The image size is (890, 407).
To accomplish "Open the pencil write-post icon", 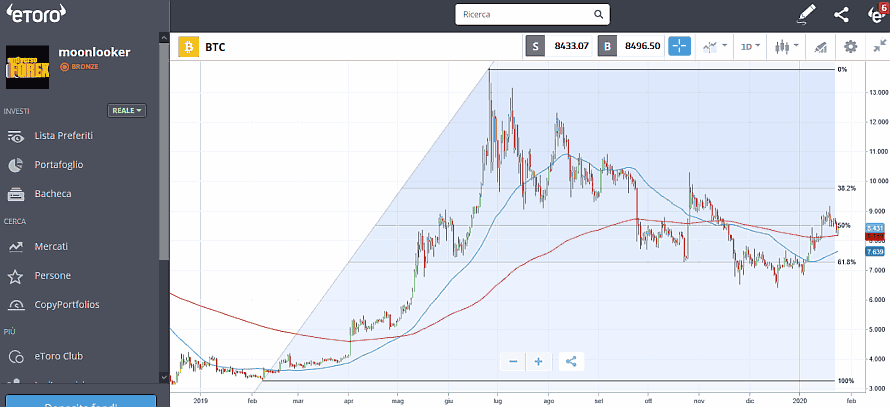I will pyautogui.click(x=806, y=14).
